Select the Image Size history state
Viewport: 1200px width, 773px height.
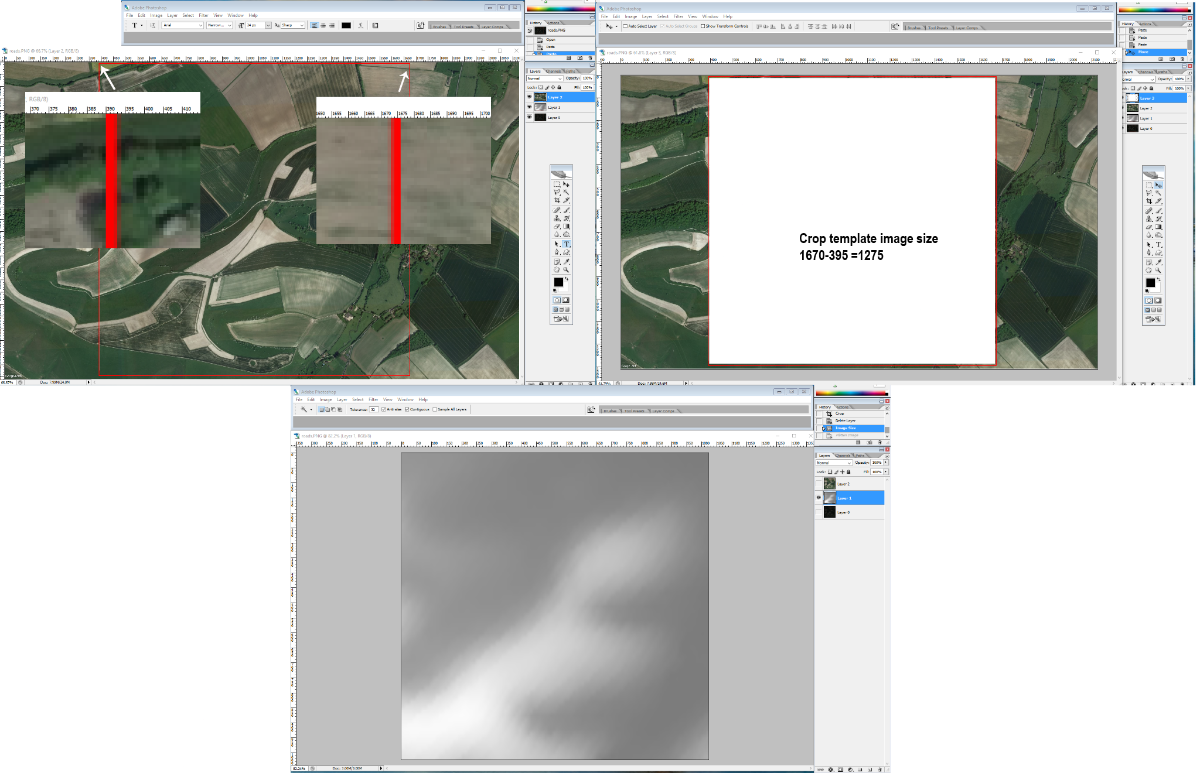point(845,428)
